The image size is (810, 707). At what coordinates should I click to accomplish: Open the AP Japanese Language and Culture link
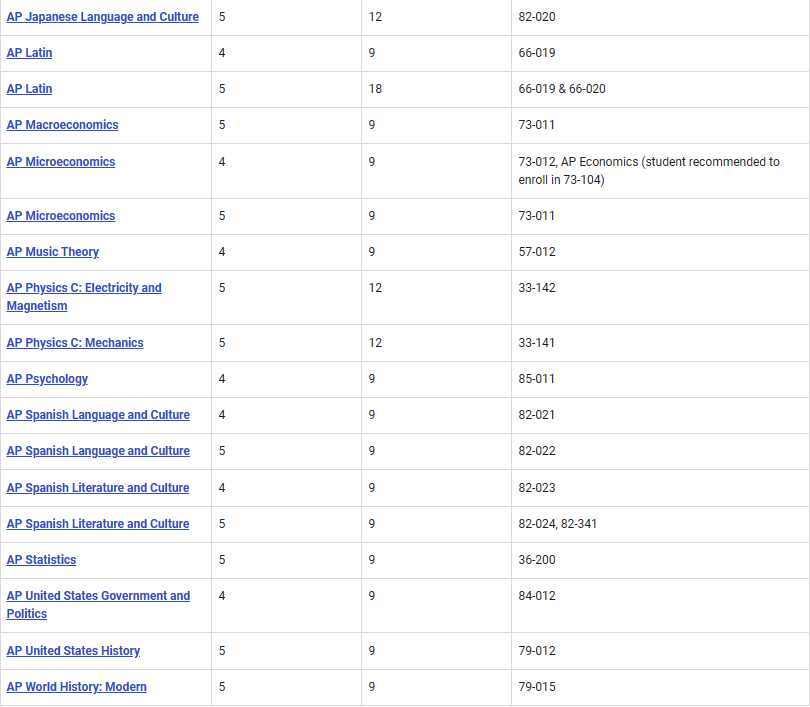point(102,17)
